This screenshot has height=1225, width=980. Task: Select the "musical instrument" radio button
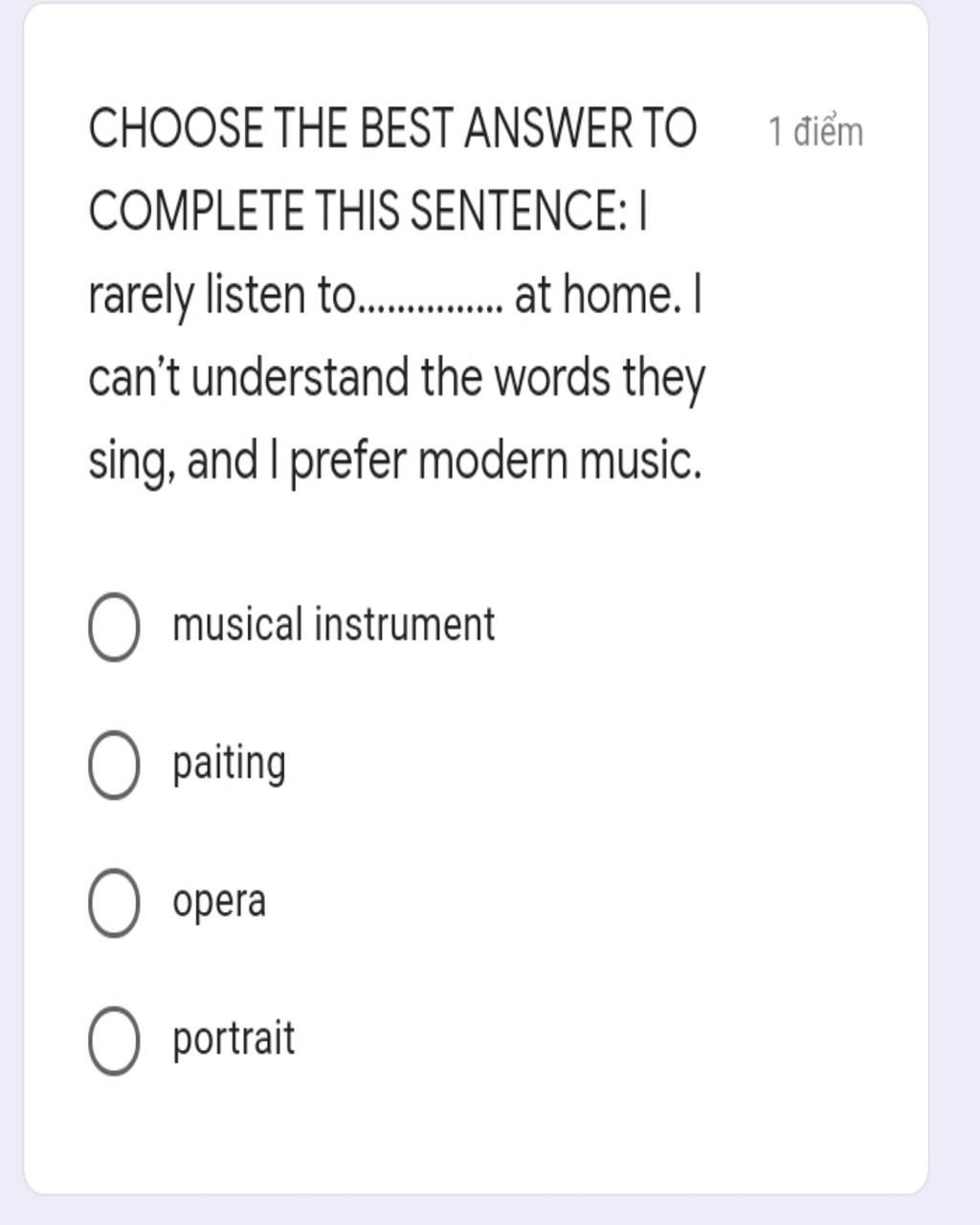(114, 627)
